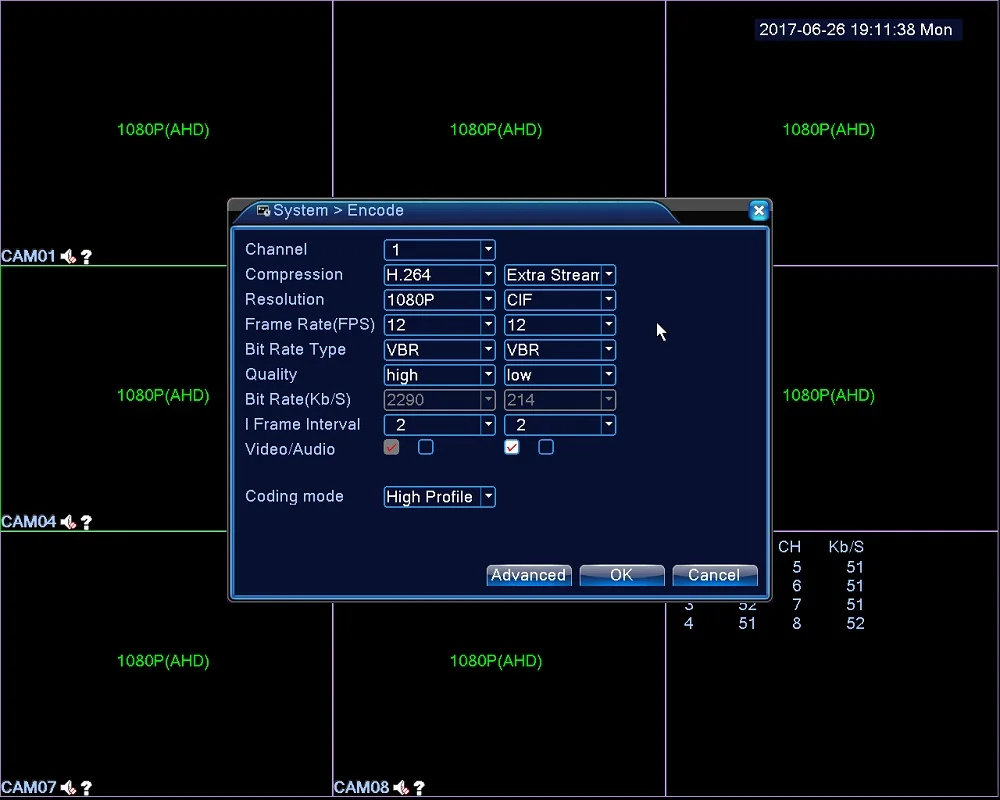The image size is (1000, 800).
Task: Open extra stream I Frame Interval dropdown
Action: pos(560,425)
